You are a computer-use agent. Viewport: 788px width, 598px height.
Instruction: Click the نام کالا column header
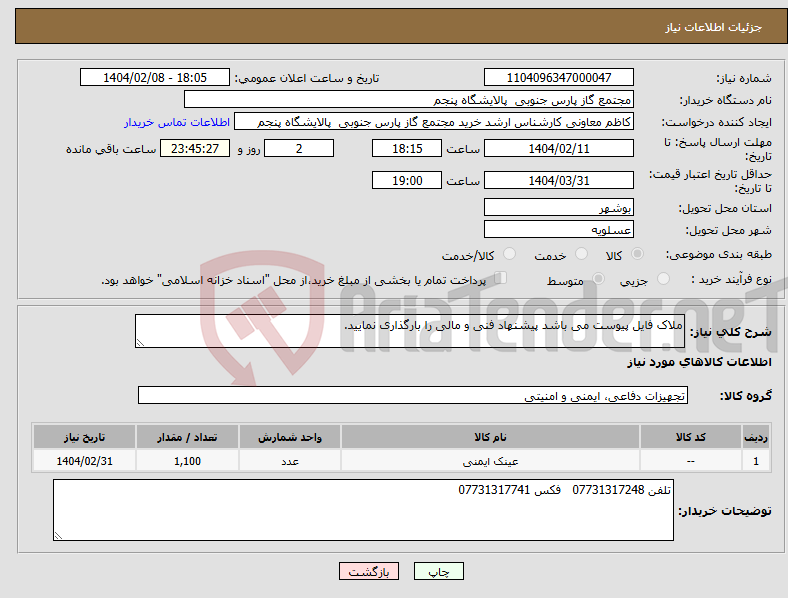(x=490, y=437)
